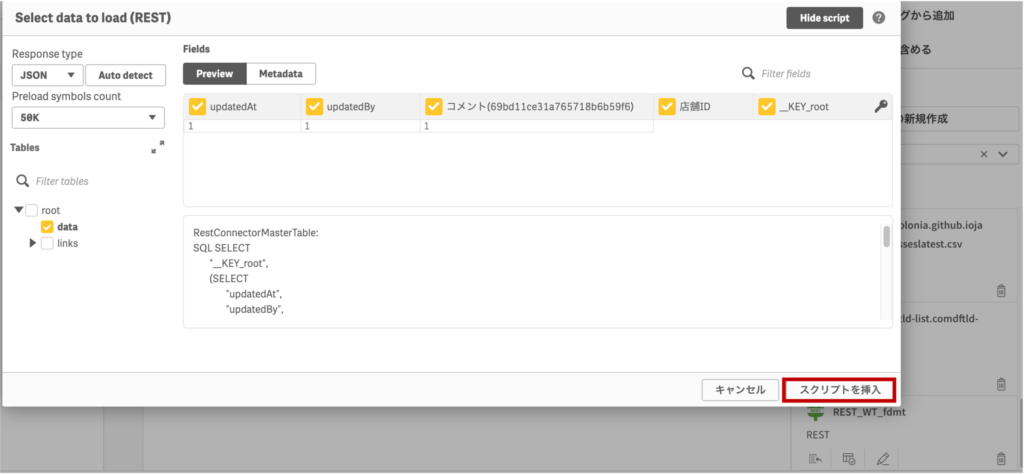Switch to the Metadata tab
Image resolution: width=1024 pixels, height=474 pixels.
click(x=281, y=74)
